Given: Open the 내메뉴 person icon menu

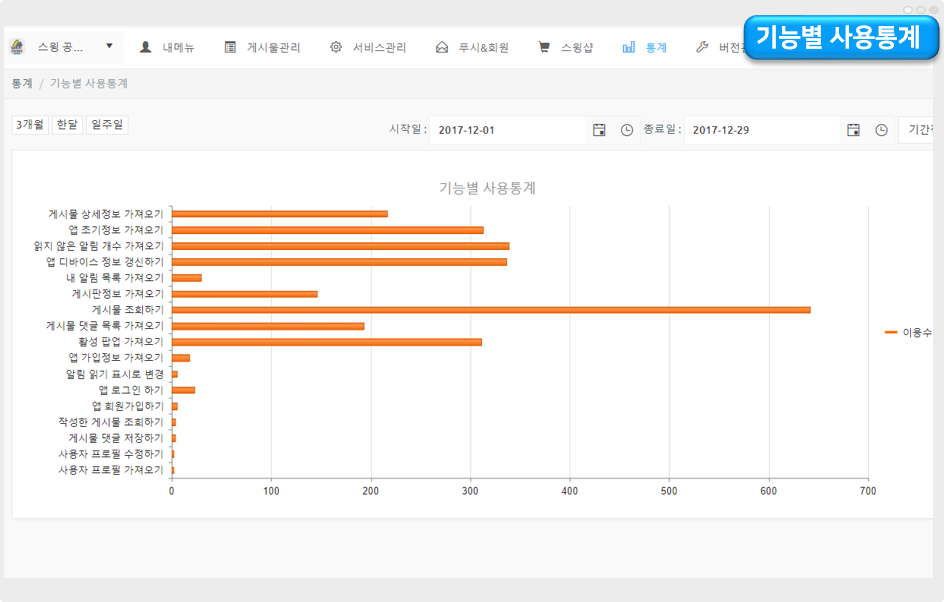Looking at the screenshot, I should [x=146, y=47].
